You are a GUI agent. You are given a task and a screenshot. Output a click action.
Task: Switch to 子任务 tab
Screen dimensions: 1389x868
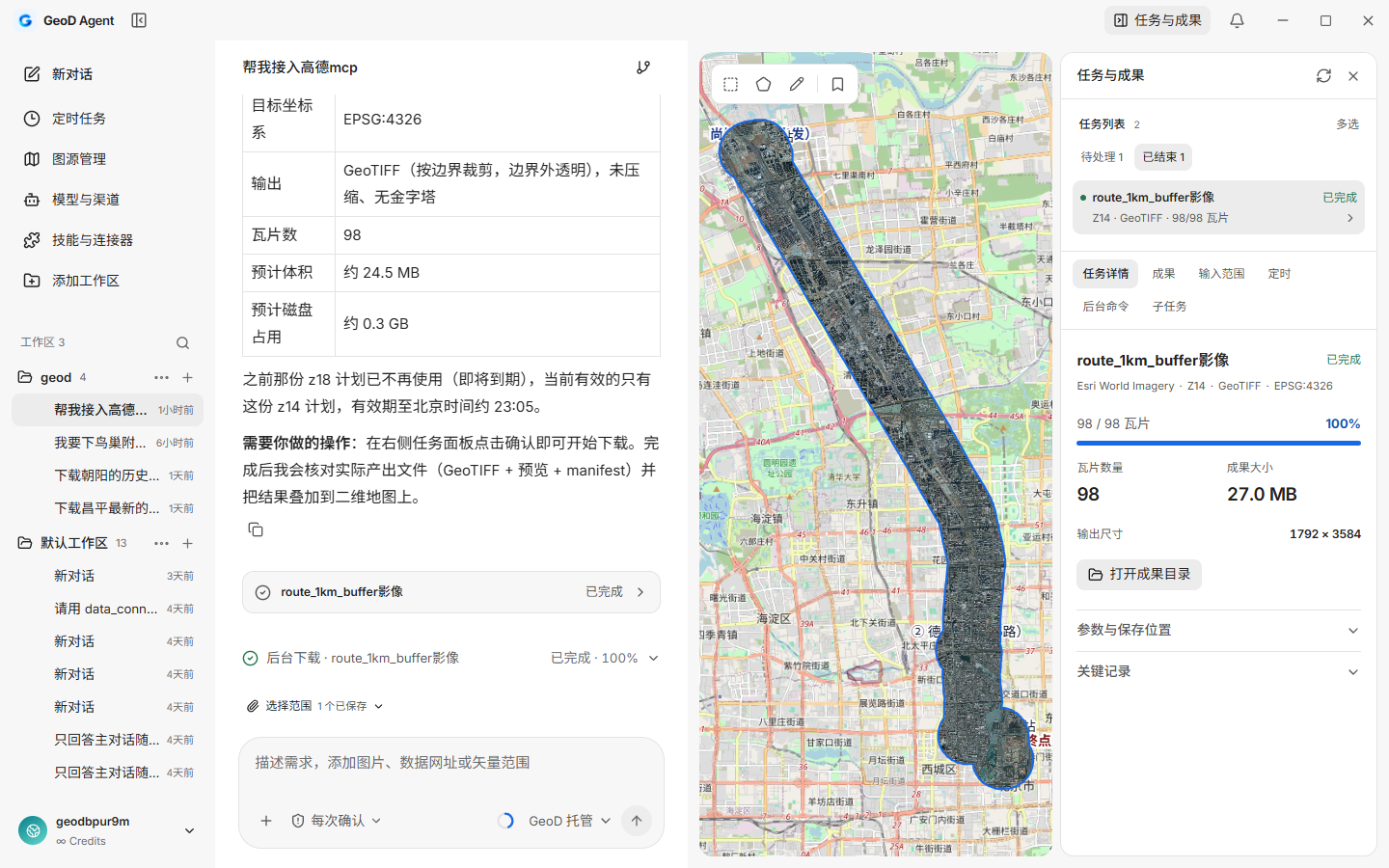[1169, 307]
